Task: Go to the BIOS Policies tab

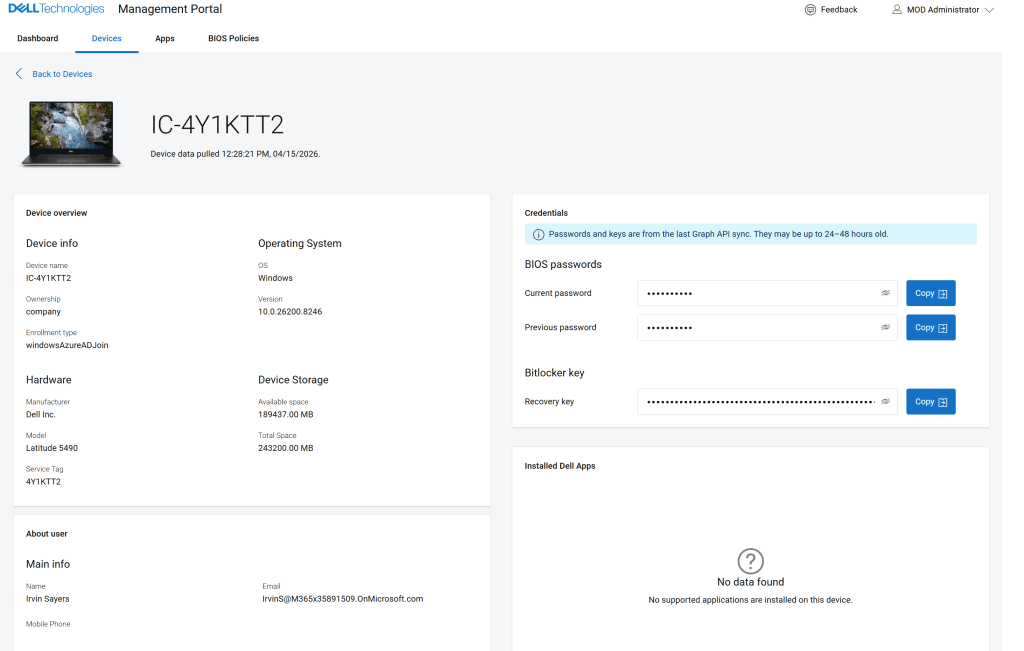Action: [x=233, y=39]
